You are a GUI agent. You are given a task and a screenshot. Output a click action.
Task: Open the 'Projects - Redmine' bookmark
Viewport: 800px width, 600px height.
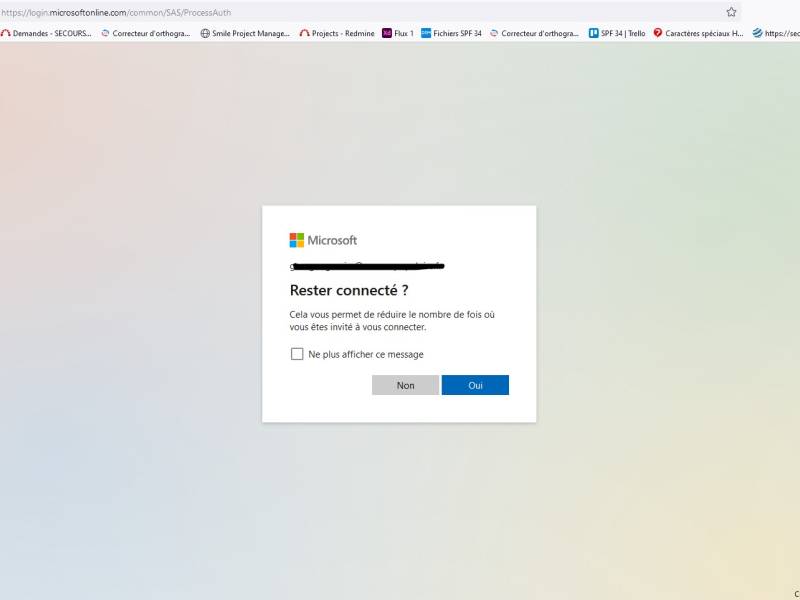tap(337, 33)
